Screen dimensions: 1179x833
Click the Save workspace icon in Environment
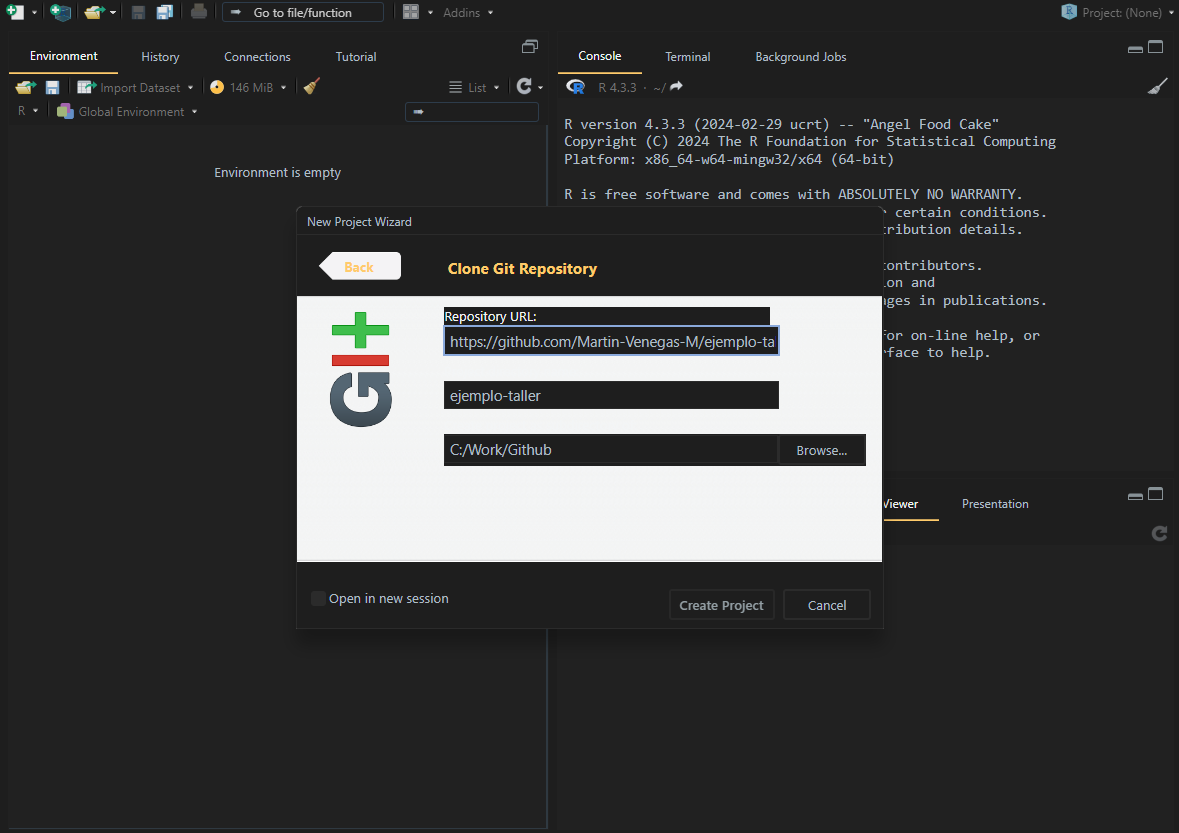tap(52, 87)
